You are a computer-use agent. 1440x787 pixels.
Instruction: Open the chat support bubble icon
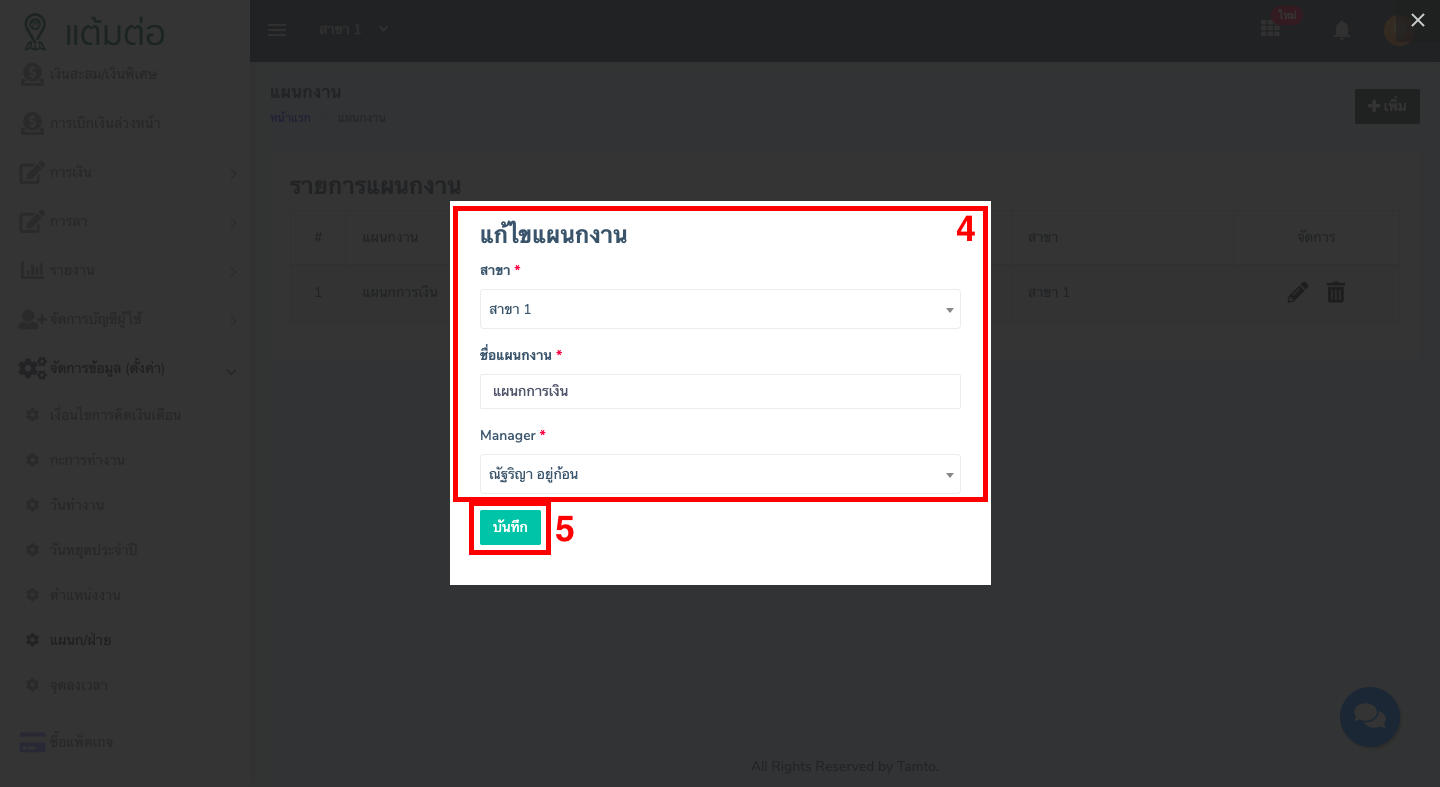1369,716
